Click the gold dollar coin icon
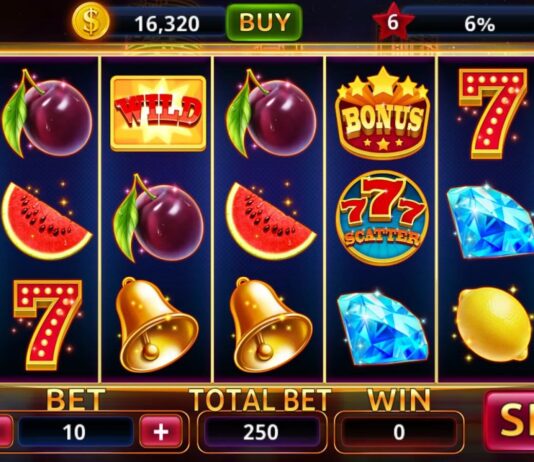 pyautogui.click(x=91, y=22)
